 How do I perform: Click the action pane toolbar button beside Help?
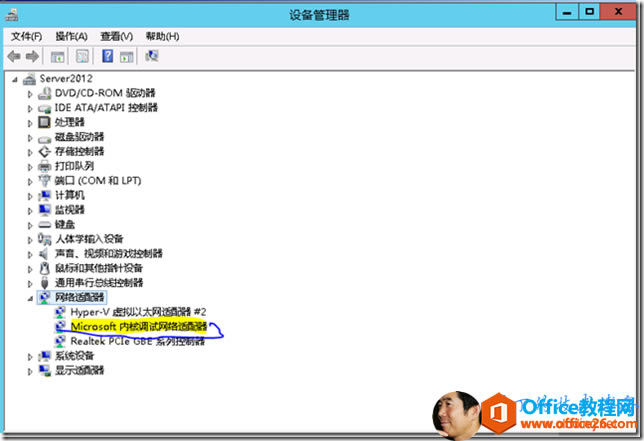tap(126, 57)
